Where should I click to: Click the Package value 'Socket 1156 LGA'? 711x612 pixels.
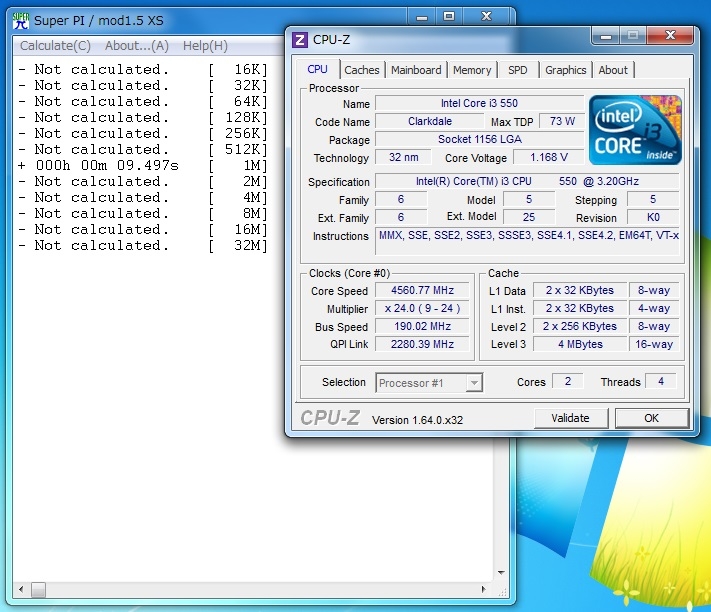(479, 140)
